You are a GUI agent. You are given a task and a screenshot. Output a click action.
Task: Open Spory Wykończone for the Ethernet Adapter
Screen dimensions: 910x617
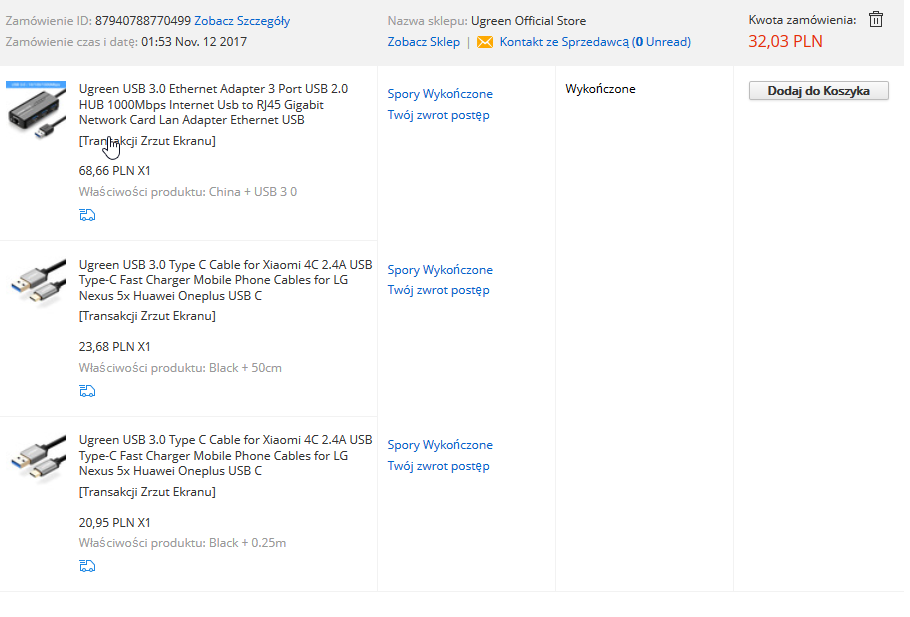click(x=440, y=94)
